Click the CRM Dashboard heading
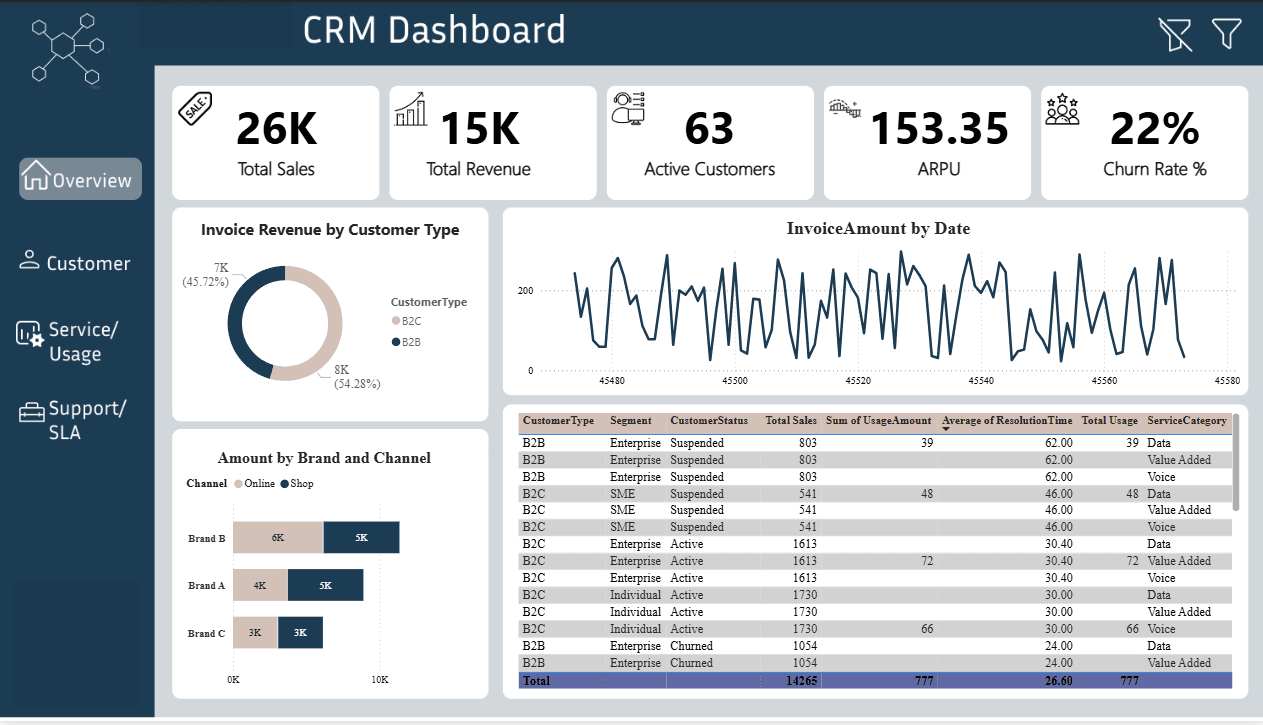Viewport: 1263px width, 725px height. point(434,30)
